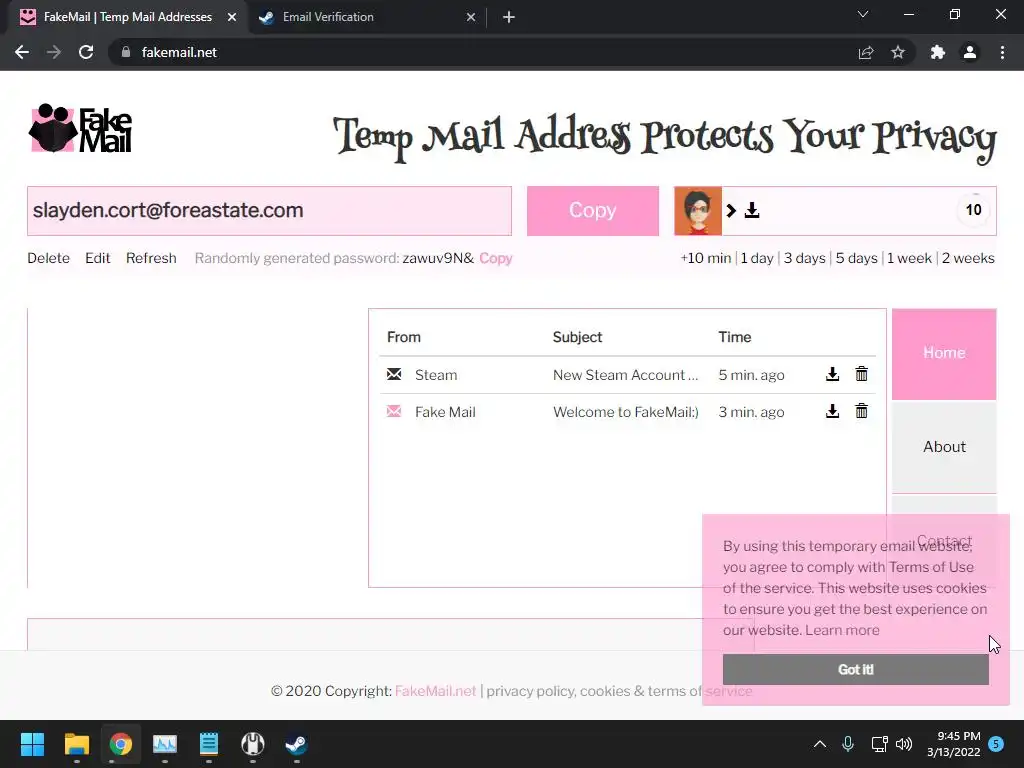1024x768 pixels.
Task: Select the FakeMail Temp Mail Addresses tab
Action: click(x=127, y=17)
